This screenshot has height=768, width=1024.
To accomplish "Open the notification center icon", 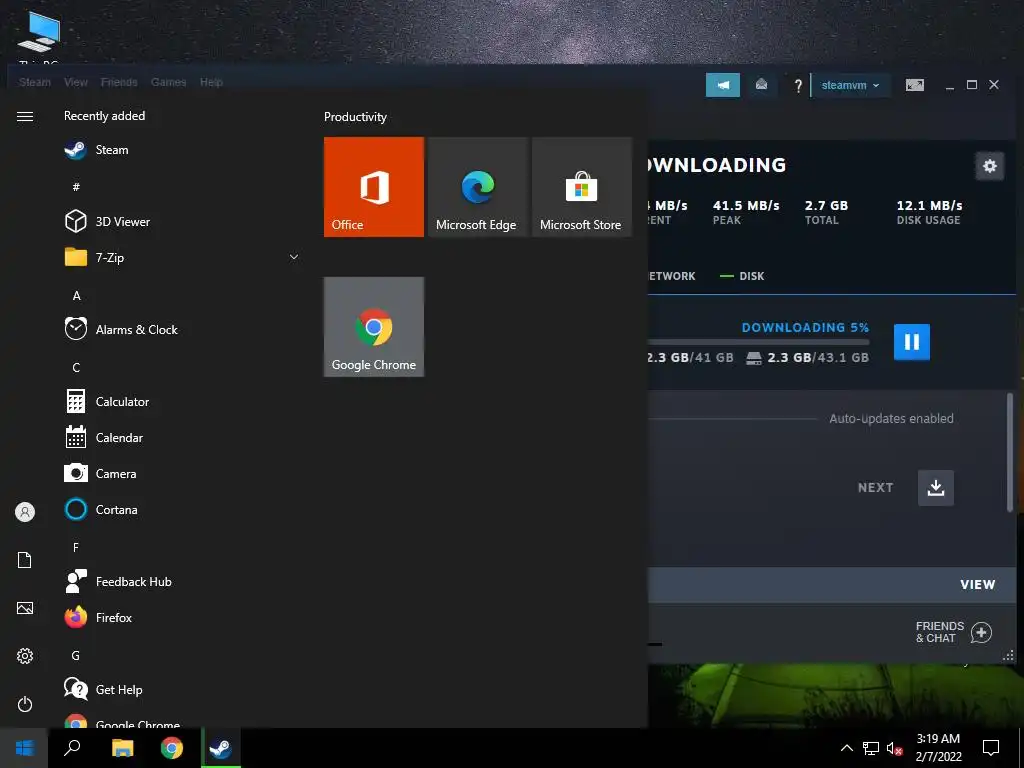I will [991, 748].
